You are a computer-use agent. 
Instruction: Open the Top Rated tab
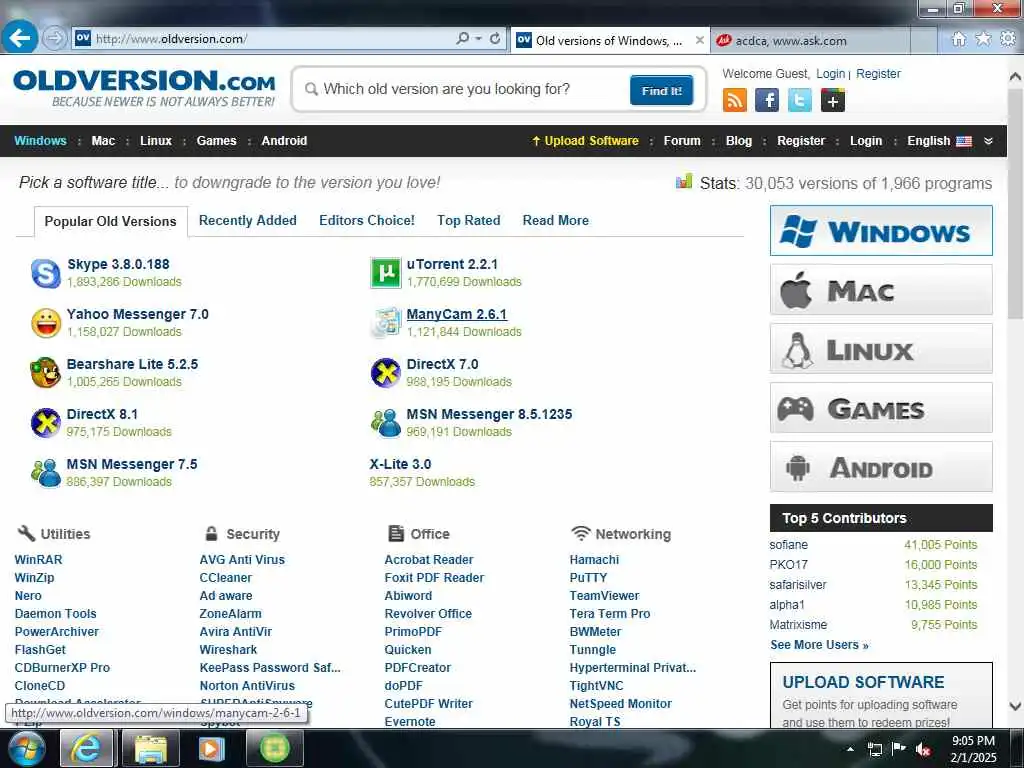[469, 221]
